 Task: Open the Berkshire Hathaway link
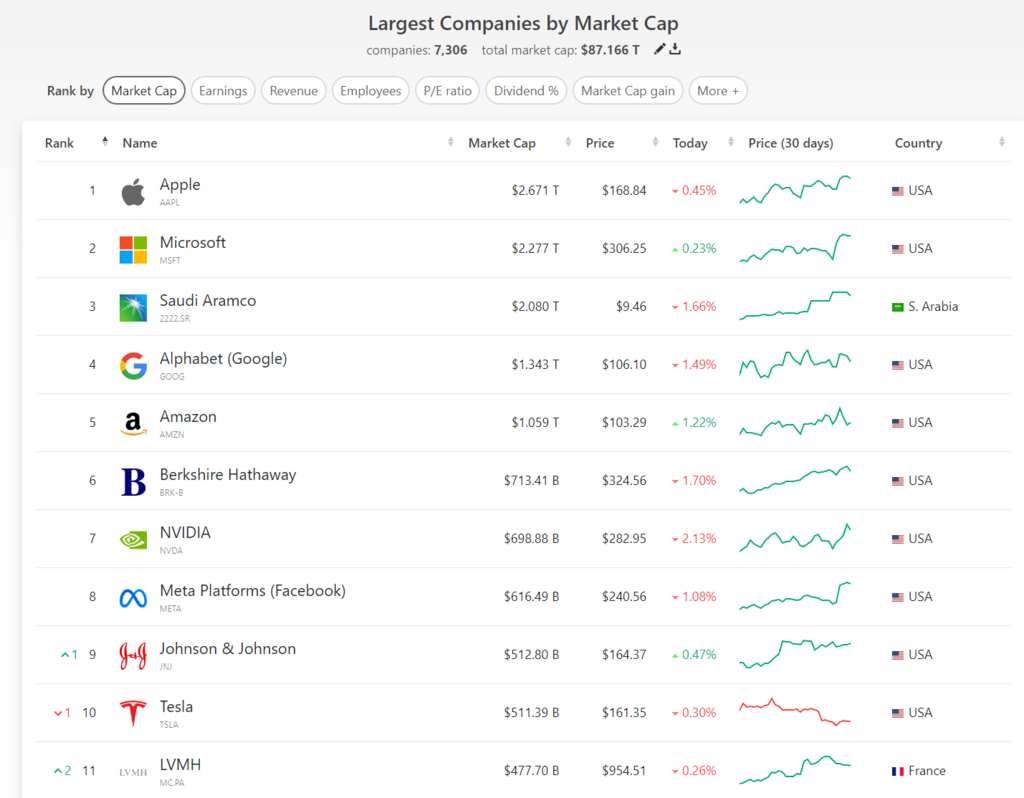[x=228, y=475]
